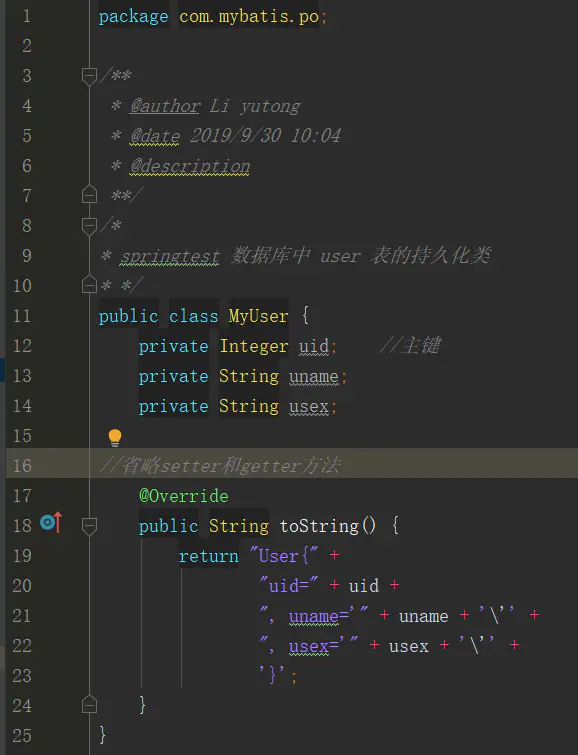Click the @date tag in Javadoc
This screenshot has width=578, height=755.
tap(155, 136)
